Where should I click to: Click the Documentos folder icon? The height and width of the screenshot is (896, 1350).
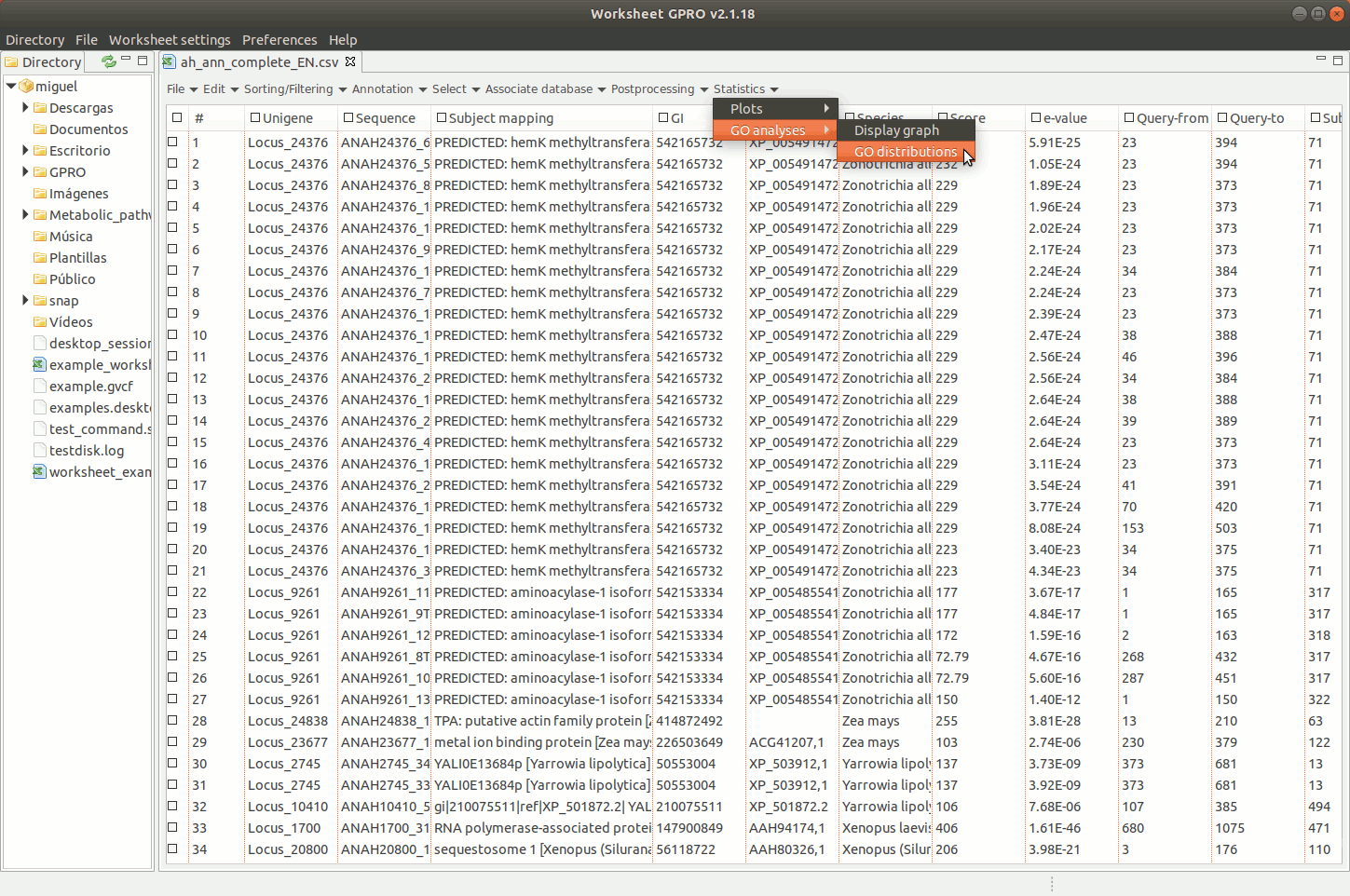click(40, 129)
